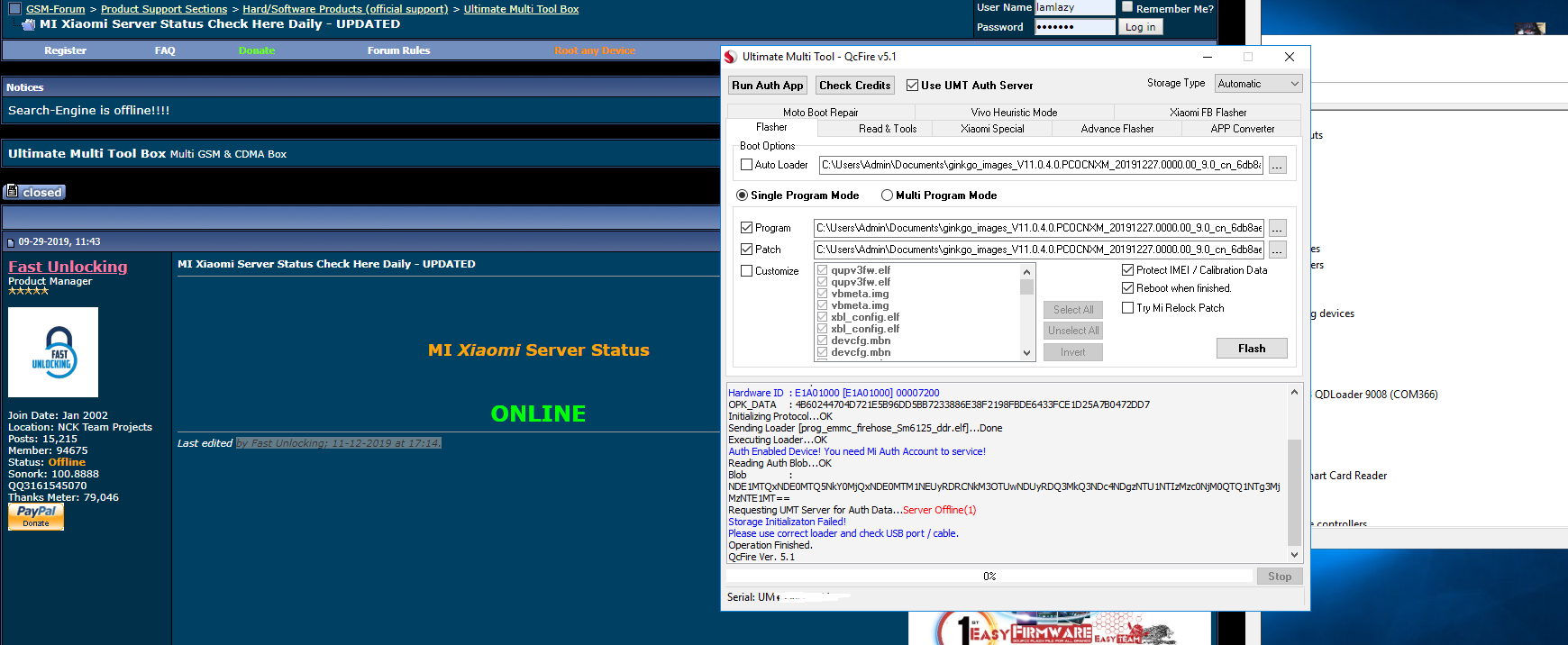
Task: Open Hard/Software Products breadcrumb link
Action: (x=345, y=9)
